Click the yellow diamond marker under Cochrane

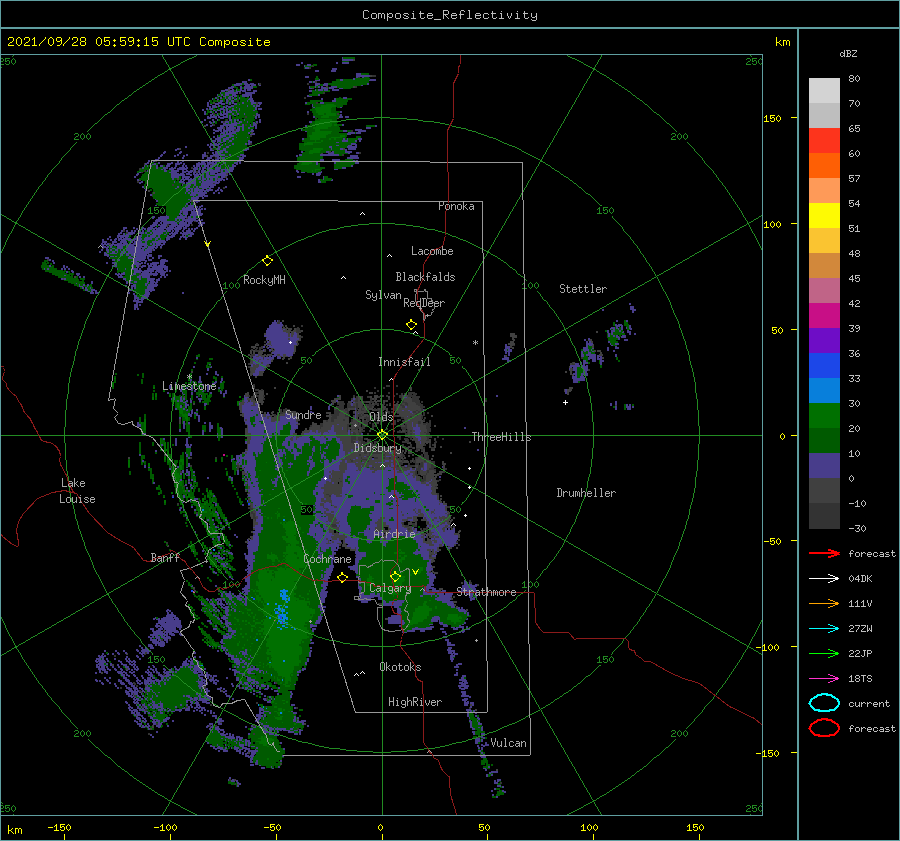342,578
